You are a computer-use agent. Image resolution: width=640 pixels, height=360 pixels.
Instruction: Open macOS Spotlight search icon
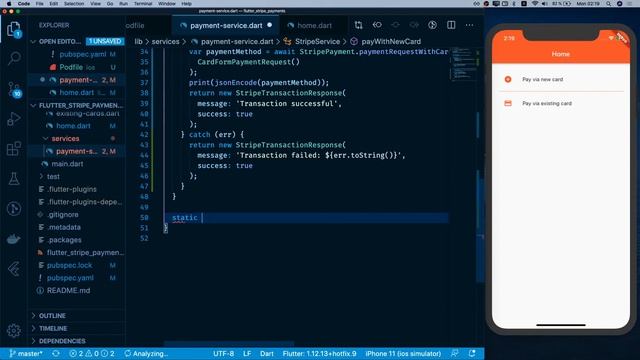[x=608, y=4]
